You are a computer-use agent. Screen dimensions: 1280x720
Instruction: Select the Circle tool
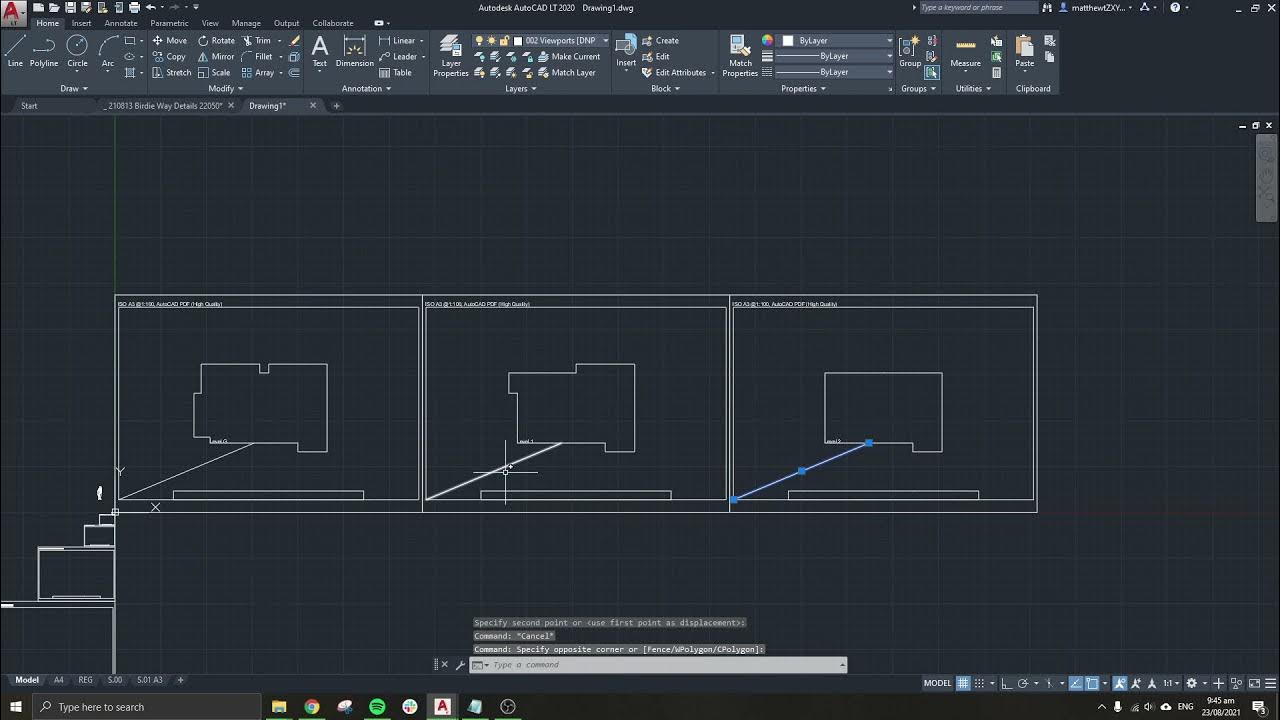(77, 51)
